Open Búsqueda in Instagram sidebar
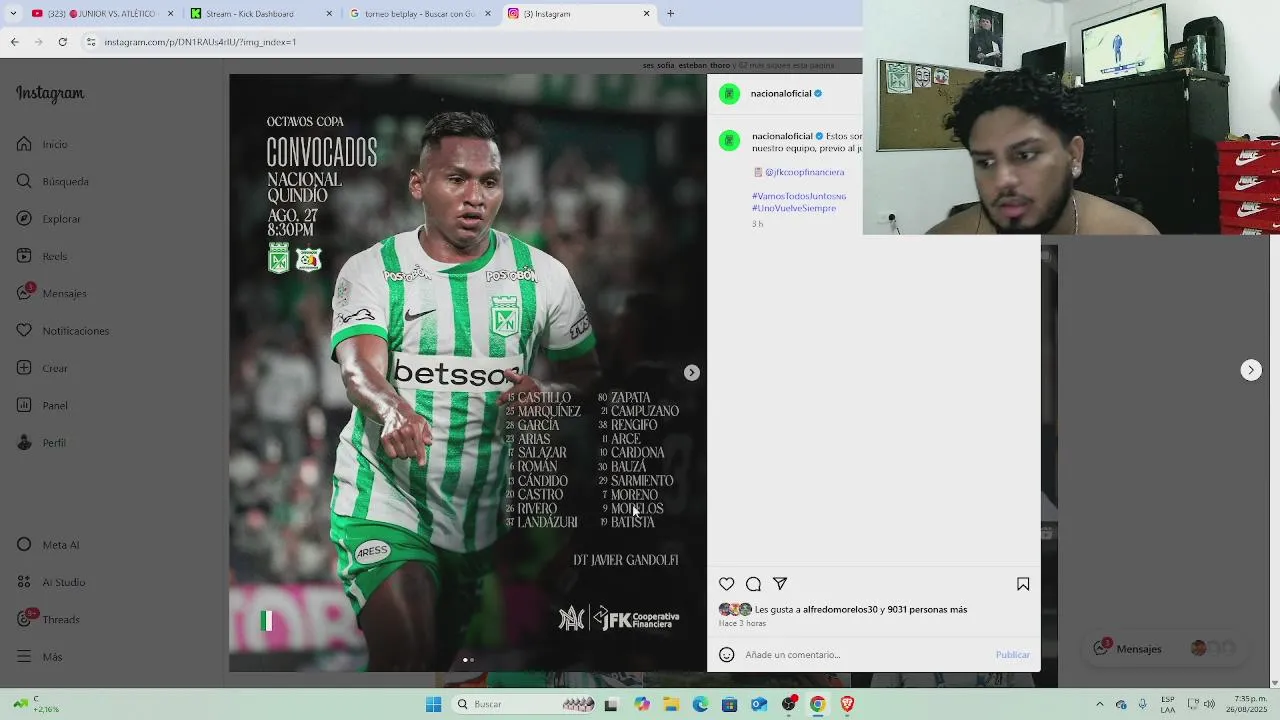 (x=52, y=181)
